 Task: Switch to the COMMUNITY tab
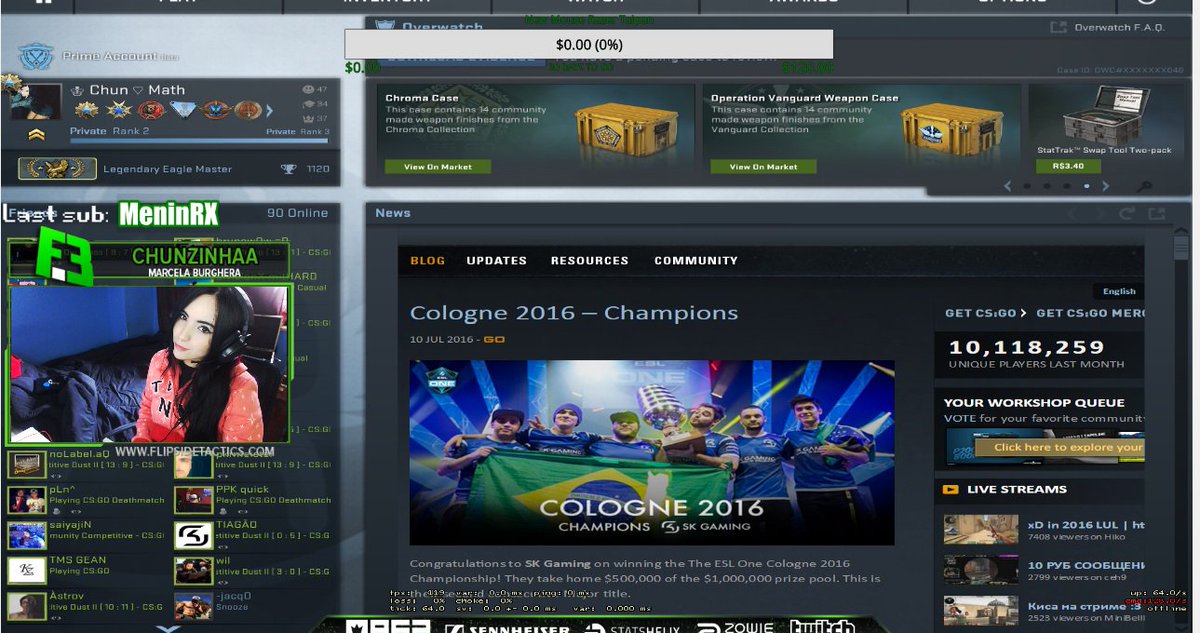point(696,261)
